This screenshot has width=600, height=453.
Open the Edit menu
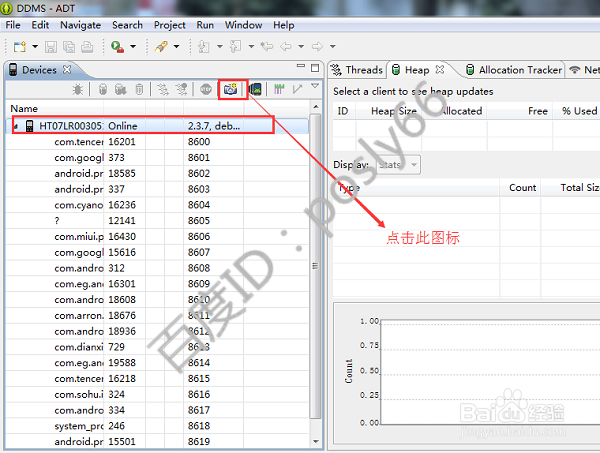[x=40, y=25]
